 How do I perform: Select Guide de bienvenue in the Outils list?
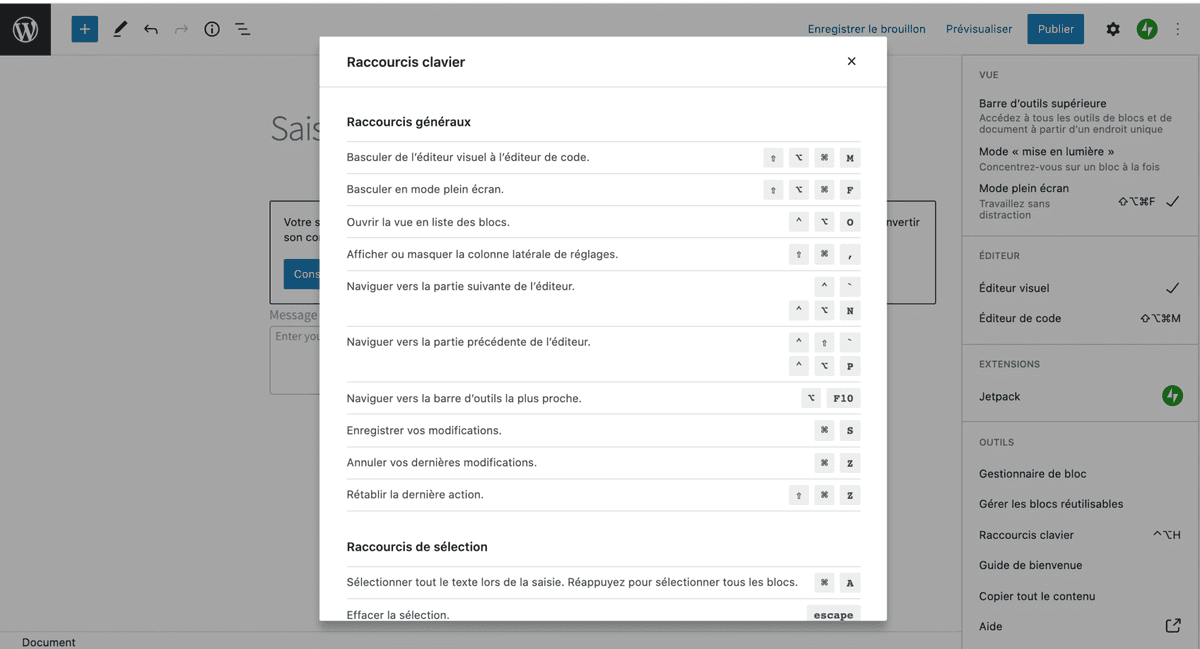pos(1031,565)
